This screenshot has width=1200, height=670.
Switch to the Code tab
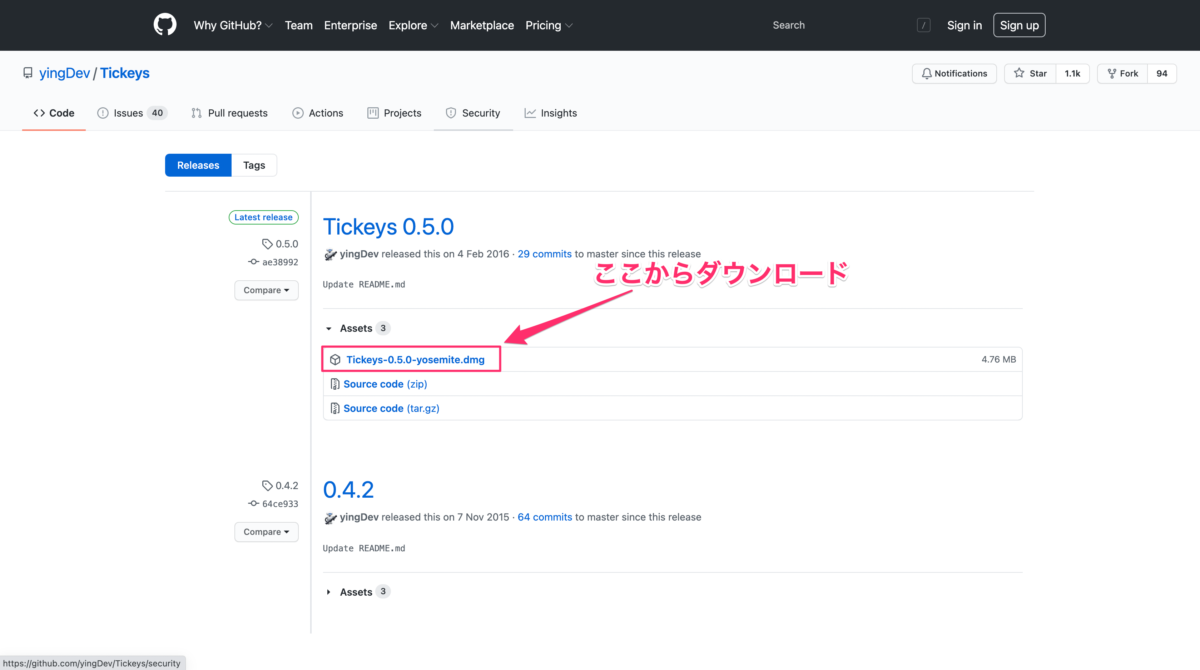tap(53, 113)
